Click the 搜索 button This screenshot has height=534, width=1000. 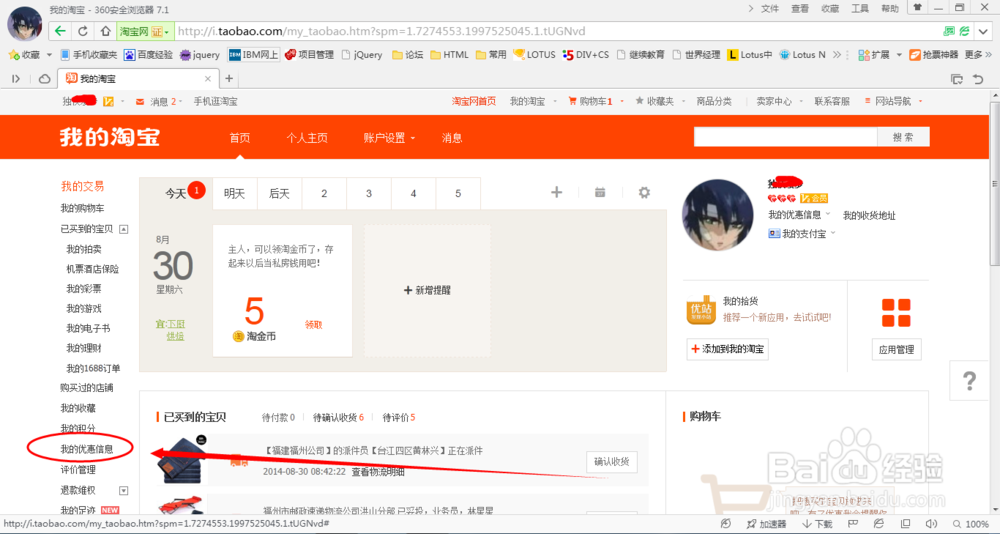point(903,137)
